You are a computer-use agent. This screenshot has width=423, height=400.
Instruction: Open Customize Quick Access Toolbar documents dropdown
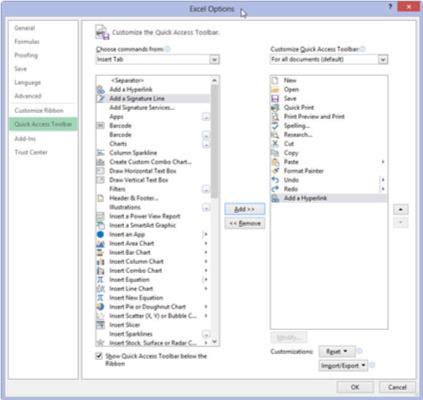(x=383, y=59)
